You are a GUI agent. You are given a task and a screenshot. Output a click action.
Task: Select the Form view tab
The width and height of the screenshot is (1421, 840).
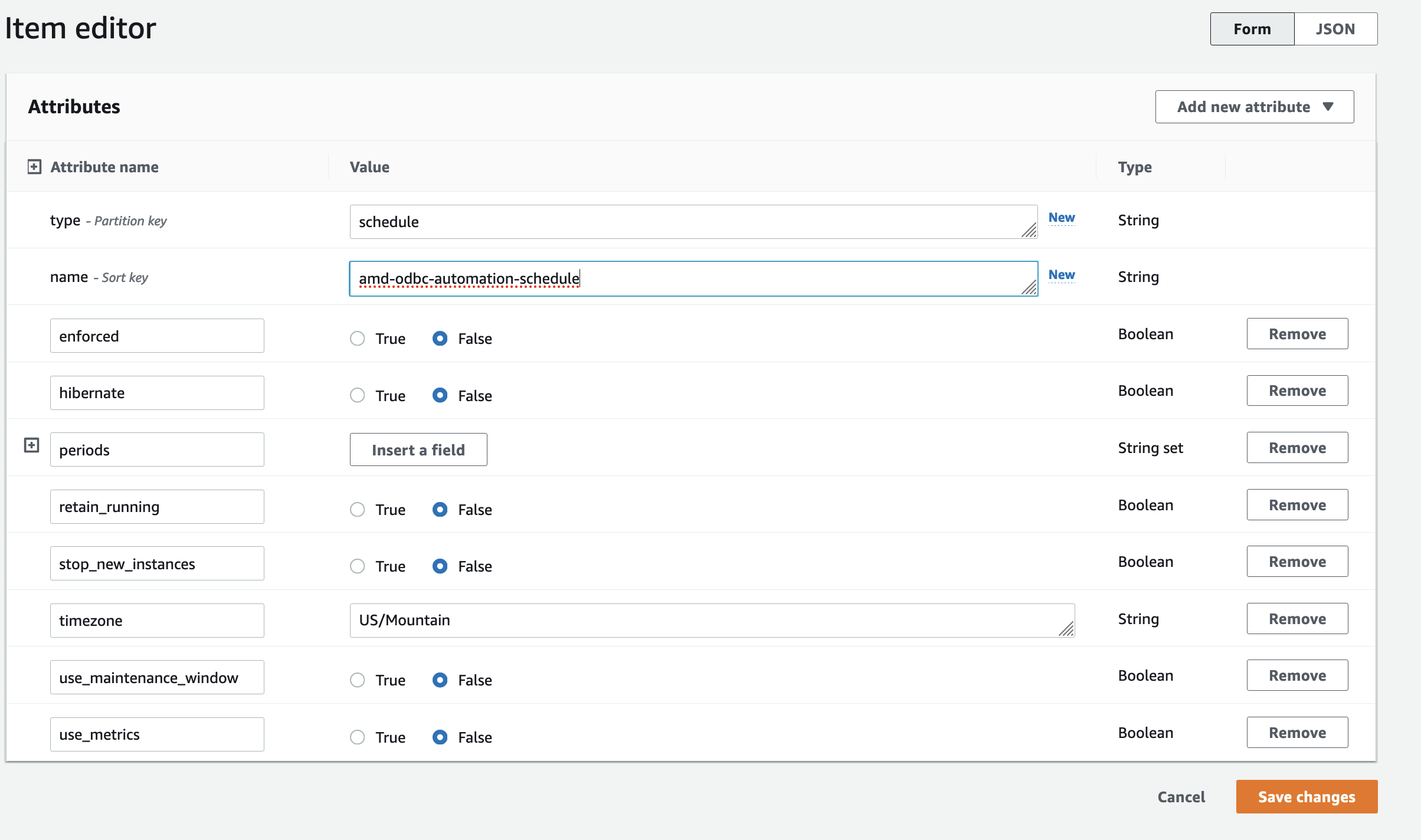1252,29
